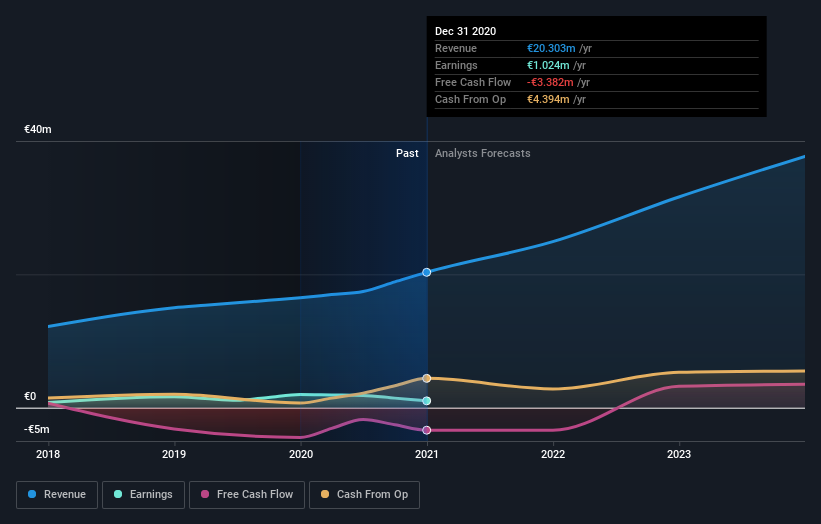Click the Revenue data point at 2021
Image resolution: width=821 pixels, height=524 pixels.
click(427, 272)
